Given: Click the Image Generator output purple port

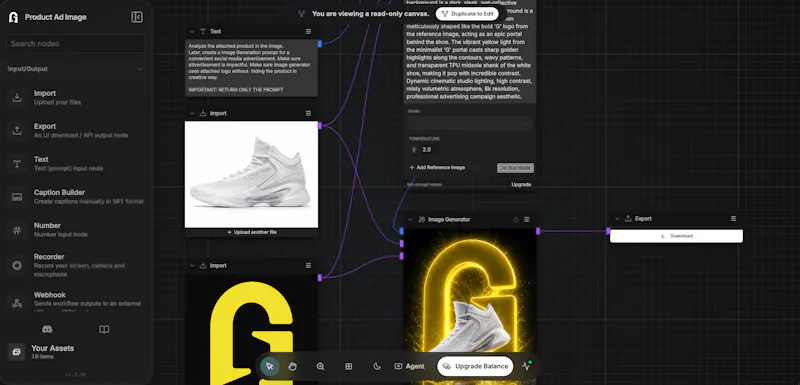Looking at the screenshot, I should (538, 231).
